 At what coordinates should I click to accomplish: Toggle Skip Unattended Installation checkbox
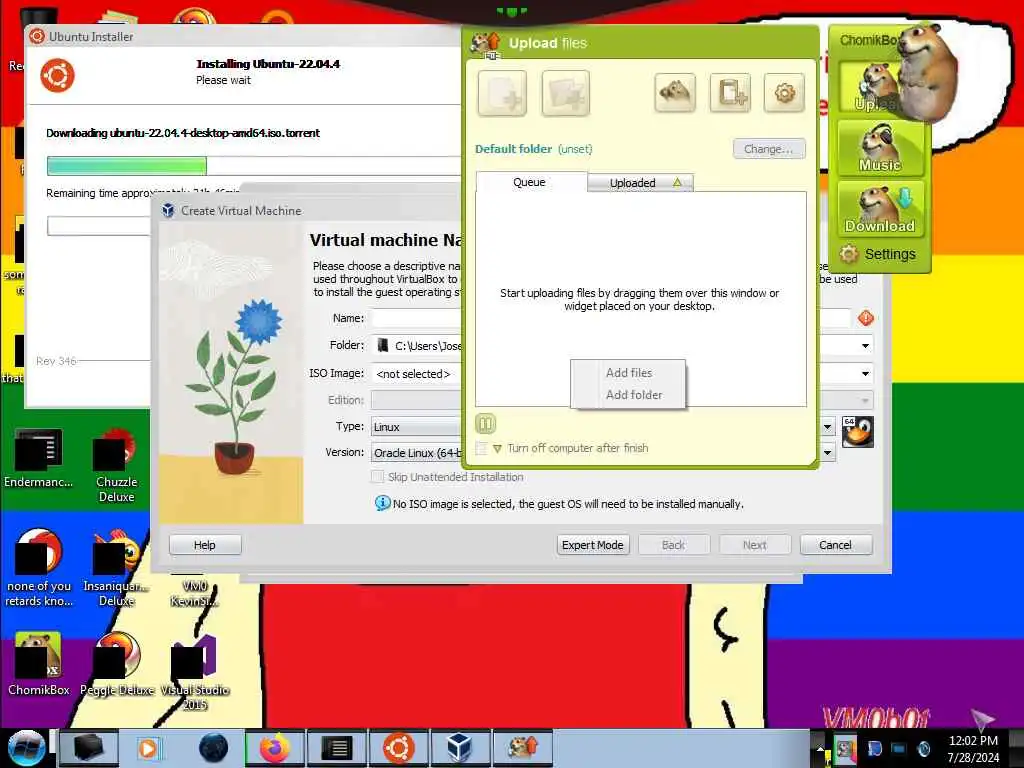[377, 477]
